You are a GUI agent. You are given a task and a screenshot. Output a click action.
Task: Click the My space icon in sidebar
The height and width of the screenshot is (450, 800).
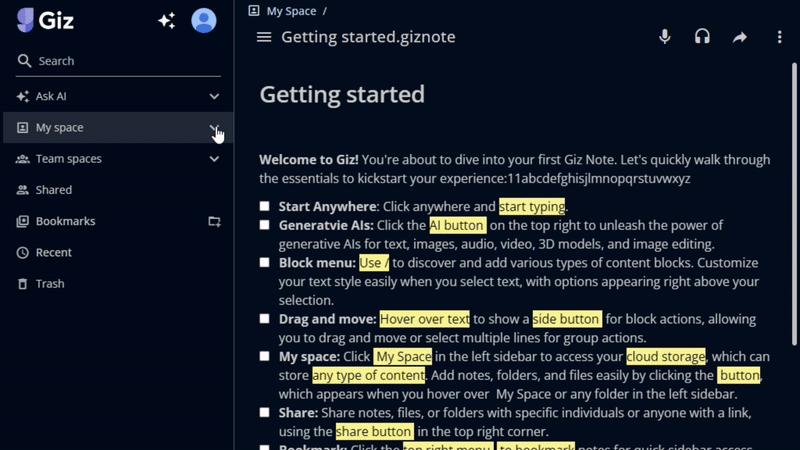tap(22, 128)
